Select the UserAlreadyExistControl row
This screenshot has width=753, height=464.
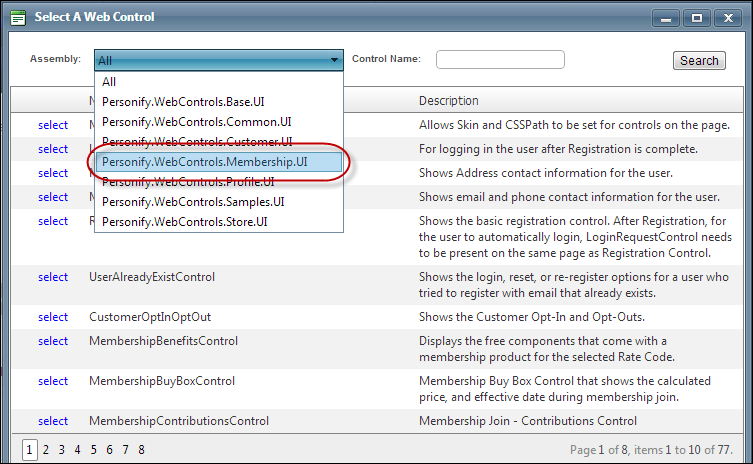pyautogui.click(x=53, y=277)
